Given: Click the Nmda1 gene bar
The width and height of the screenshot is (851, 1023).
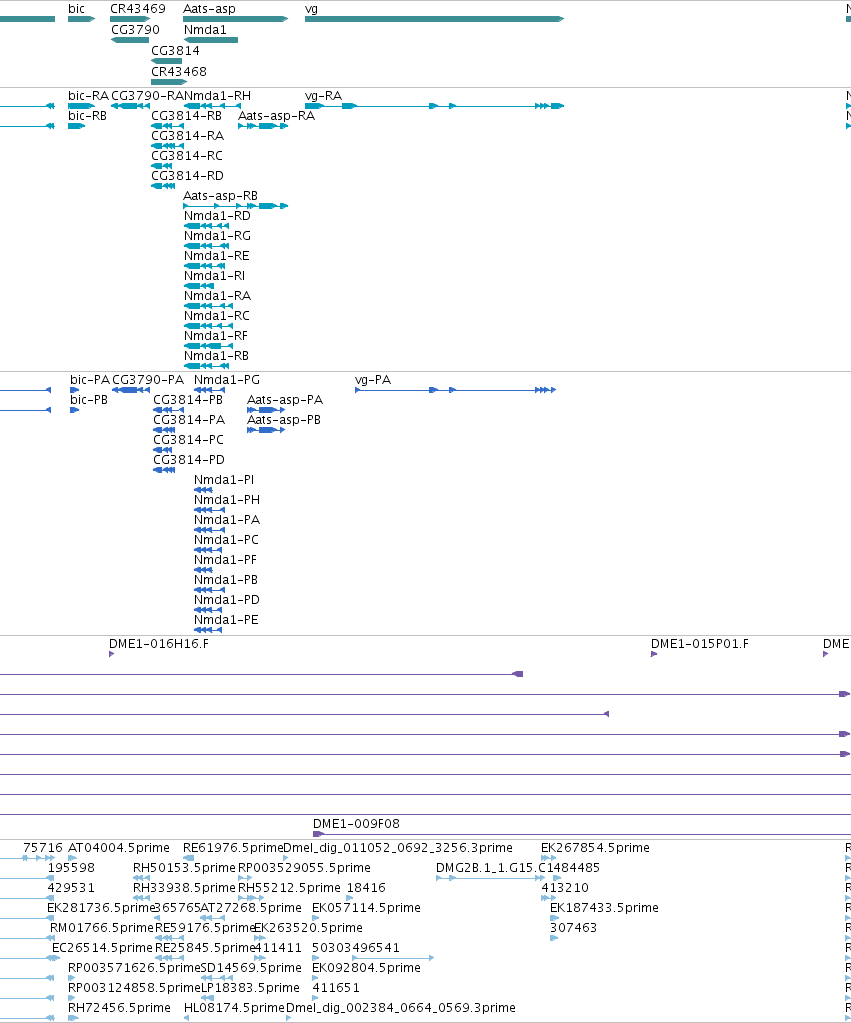Looking at the screenshot, I should 211,40.
